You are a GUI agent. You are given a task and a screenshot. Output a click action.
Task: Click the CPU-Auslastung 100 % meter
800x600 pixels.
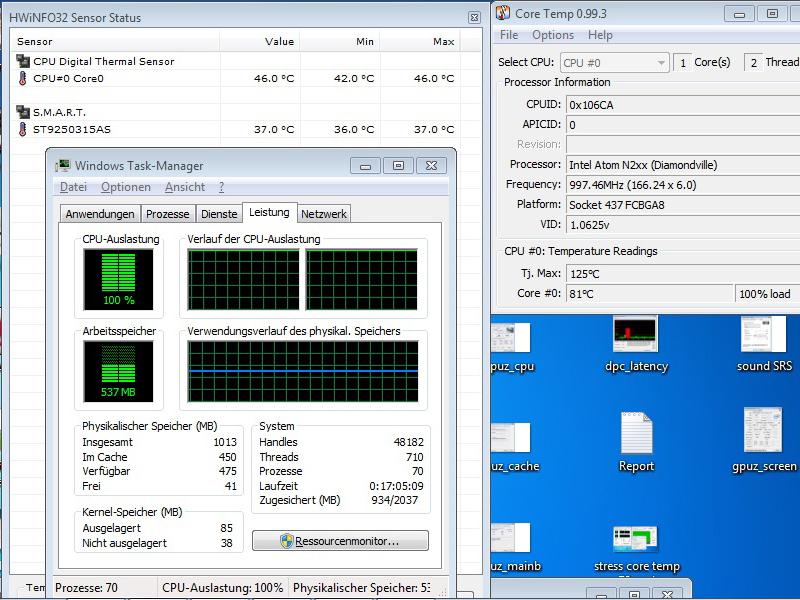point(118,279)
